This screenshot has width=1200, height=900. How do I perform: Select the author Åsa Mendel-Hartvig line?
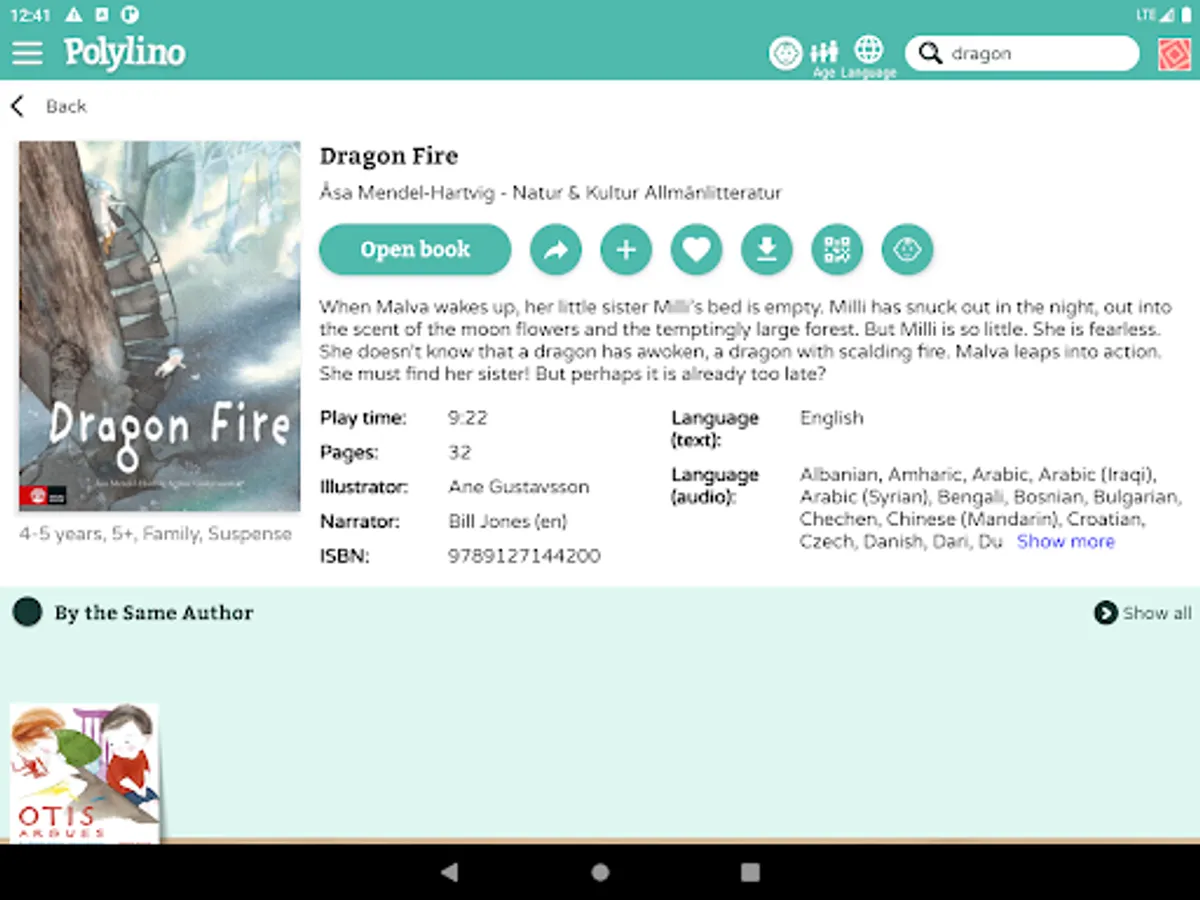pyautogui.click(x=551, y=192)
